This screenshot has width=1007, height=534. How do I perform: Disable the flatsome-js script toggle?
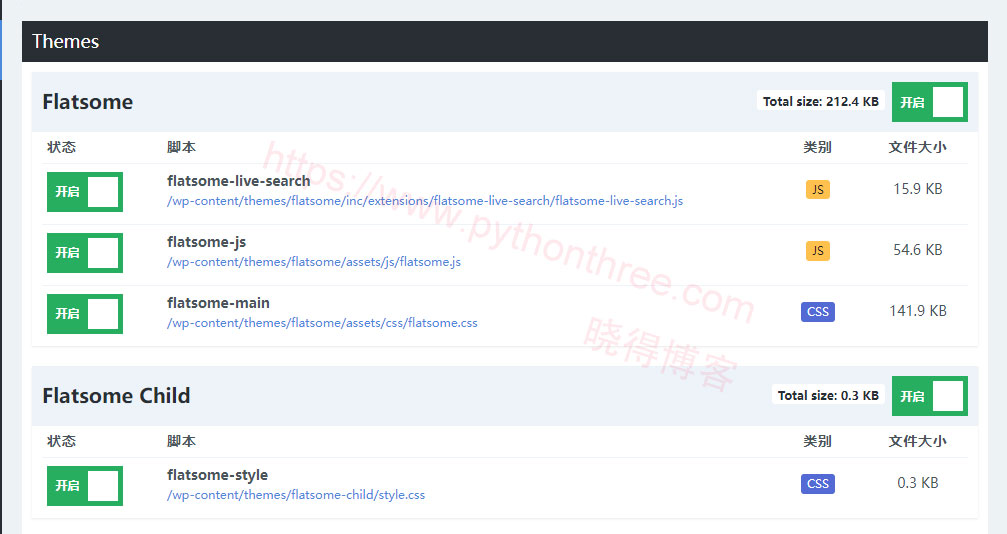coord(85,253)
